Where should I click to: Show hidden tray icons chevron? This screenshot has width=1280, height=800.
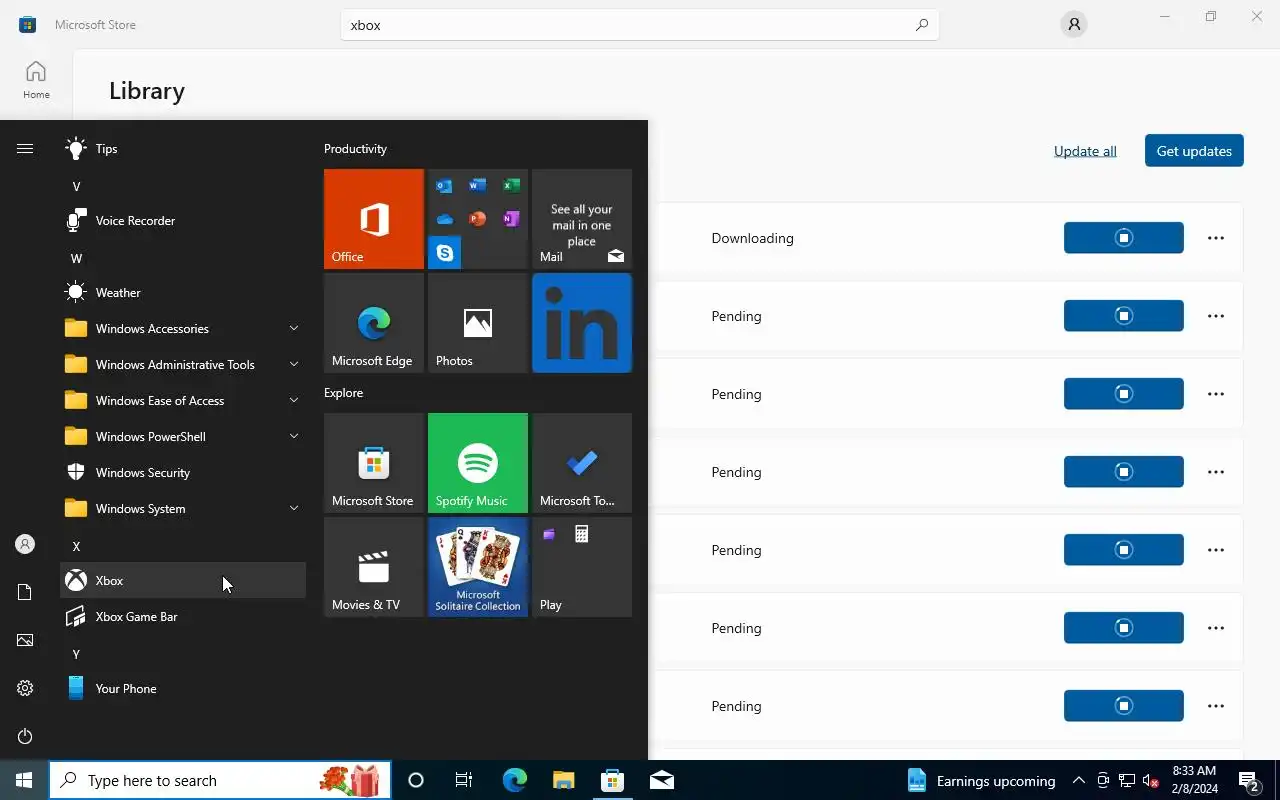coord(1078,780)
